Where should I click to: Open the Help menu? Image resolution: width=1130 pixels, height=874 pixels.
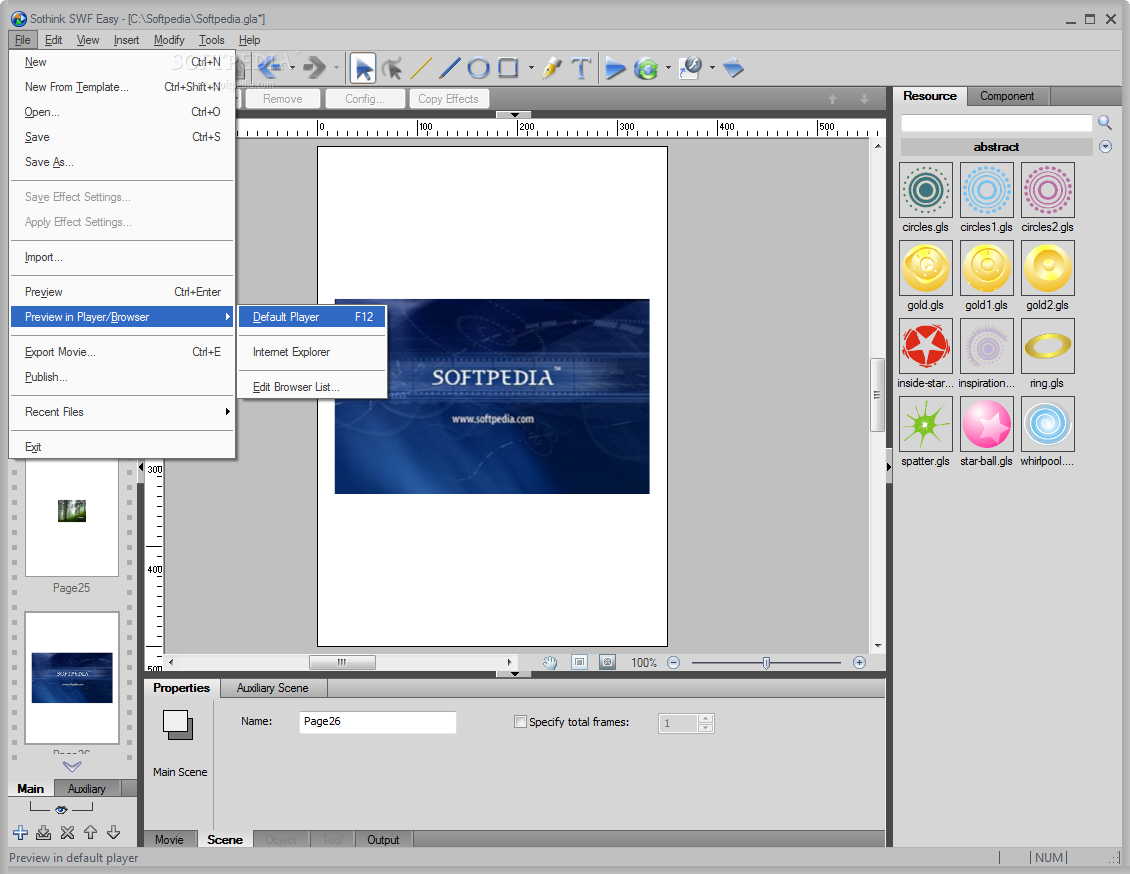click(249, 40)
